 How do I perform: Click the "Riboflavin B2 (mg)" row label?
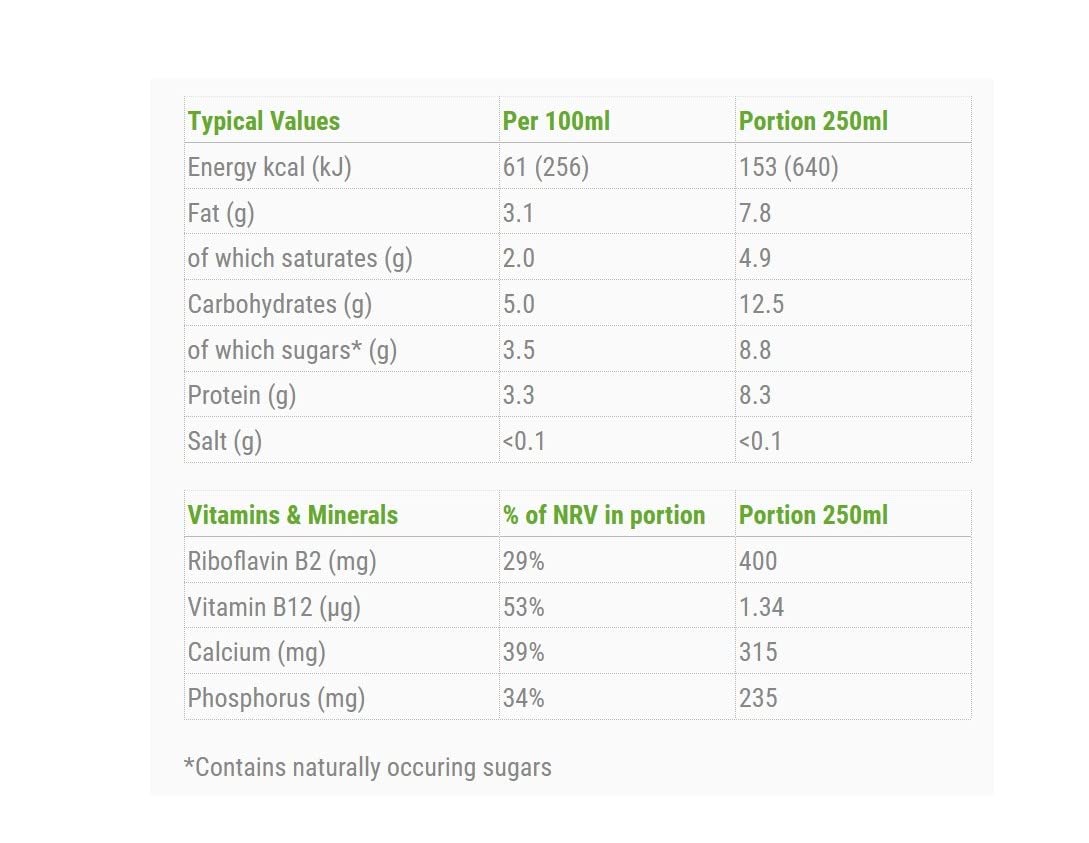click(x=282, y=561)
